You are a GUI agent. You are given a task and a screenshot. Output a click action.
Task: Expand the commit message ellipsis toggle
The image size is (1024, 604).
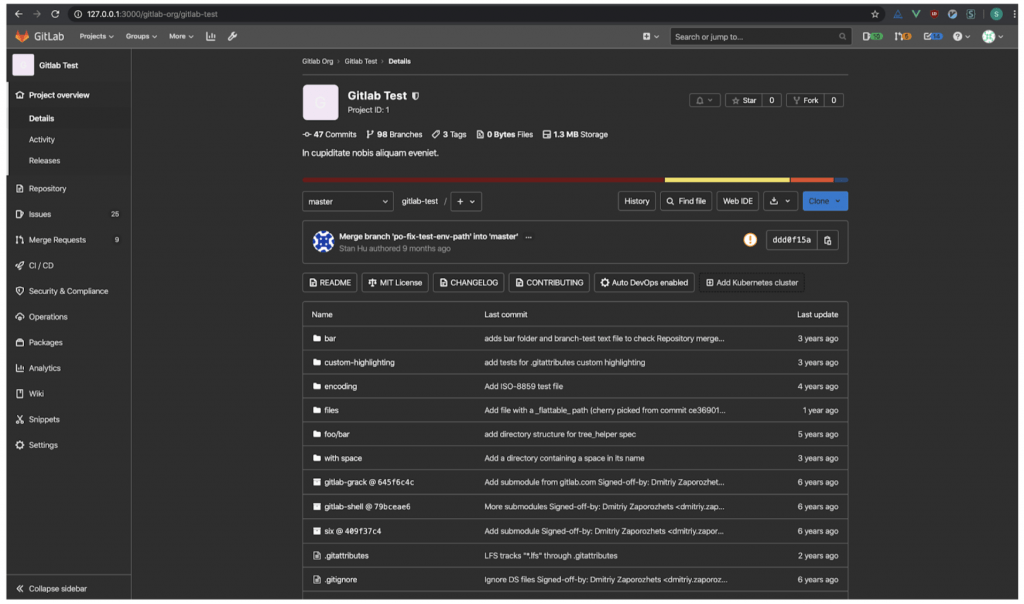point(528,237)
